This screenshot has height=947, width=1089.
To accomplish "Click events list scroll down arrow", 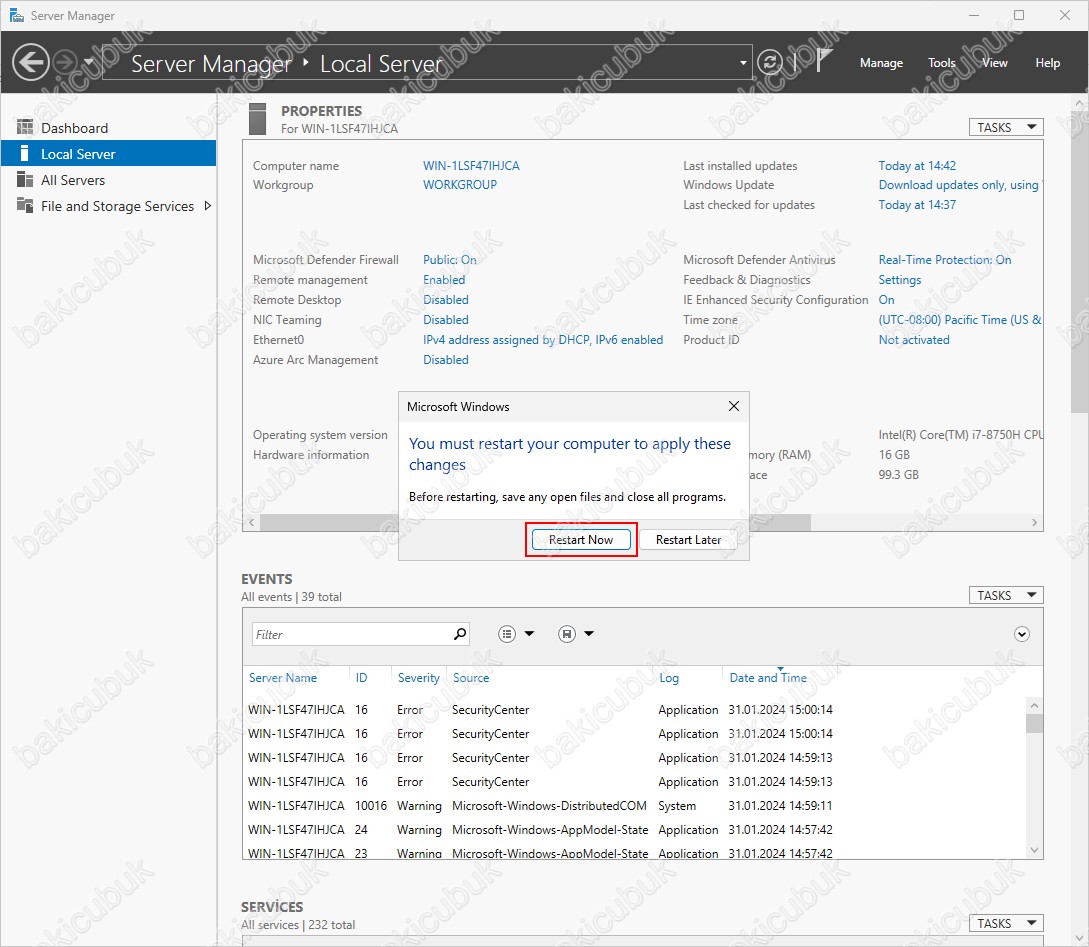I will [1034, 850].
